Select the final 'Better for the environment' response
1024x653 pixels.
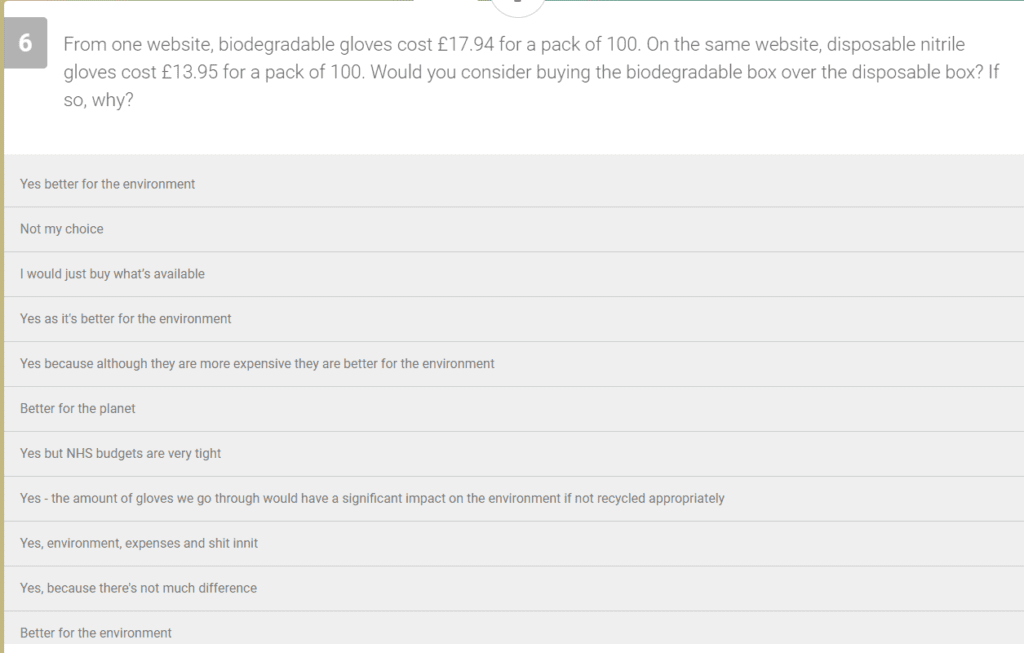(514, 631)
